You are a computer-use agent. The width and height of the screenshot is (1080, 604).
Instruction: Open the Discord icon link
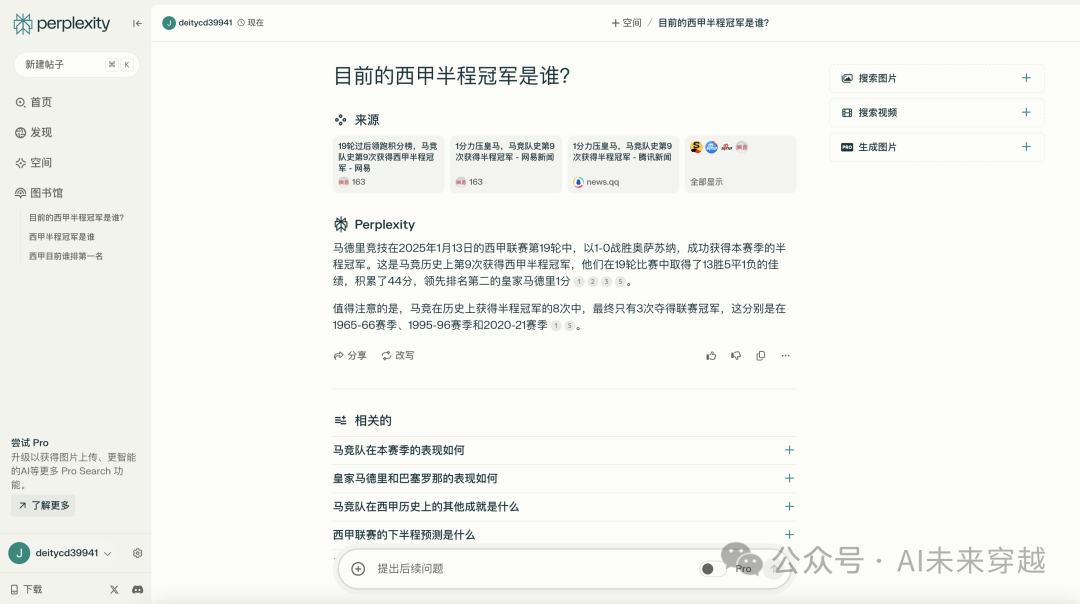138,590
